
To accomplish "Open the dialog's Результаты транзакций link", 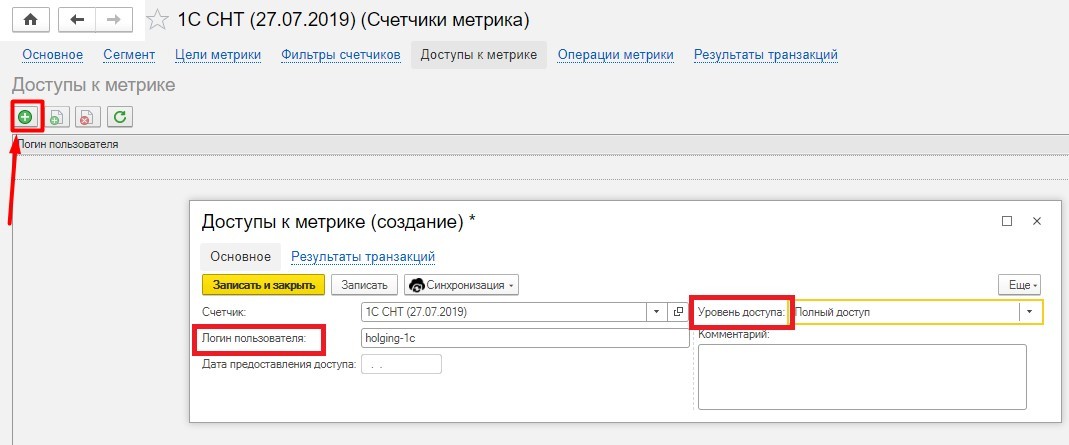I will pos(363,257).
